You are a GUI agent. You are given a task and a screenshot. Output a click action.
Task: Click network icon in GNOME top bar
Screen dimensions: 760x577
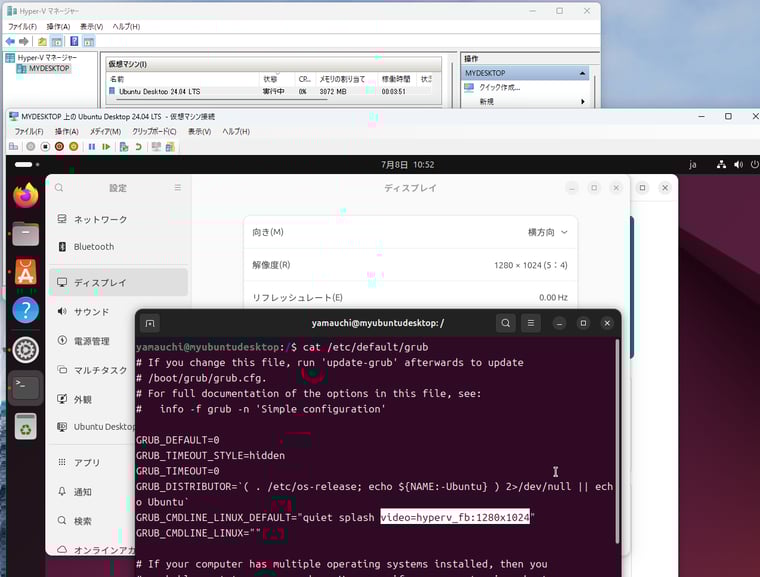721,165
